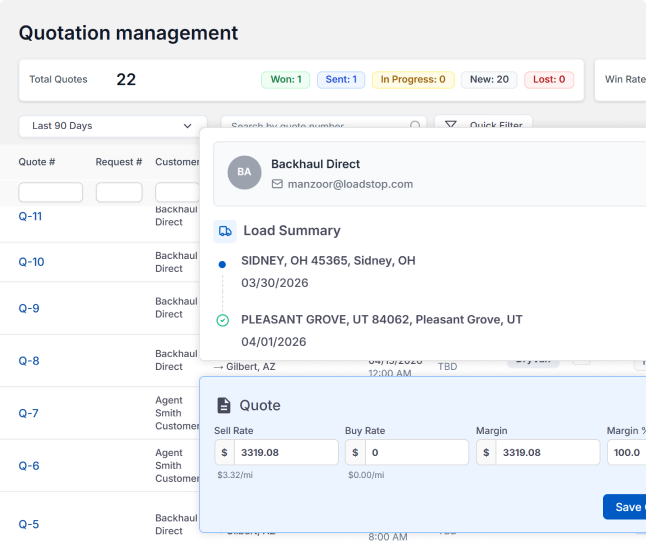The width and height of the screenshot is (646, 550).
Task: Click the Quick Filter funnel icon
Action: [x=451, y=124]
